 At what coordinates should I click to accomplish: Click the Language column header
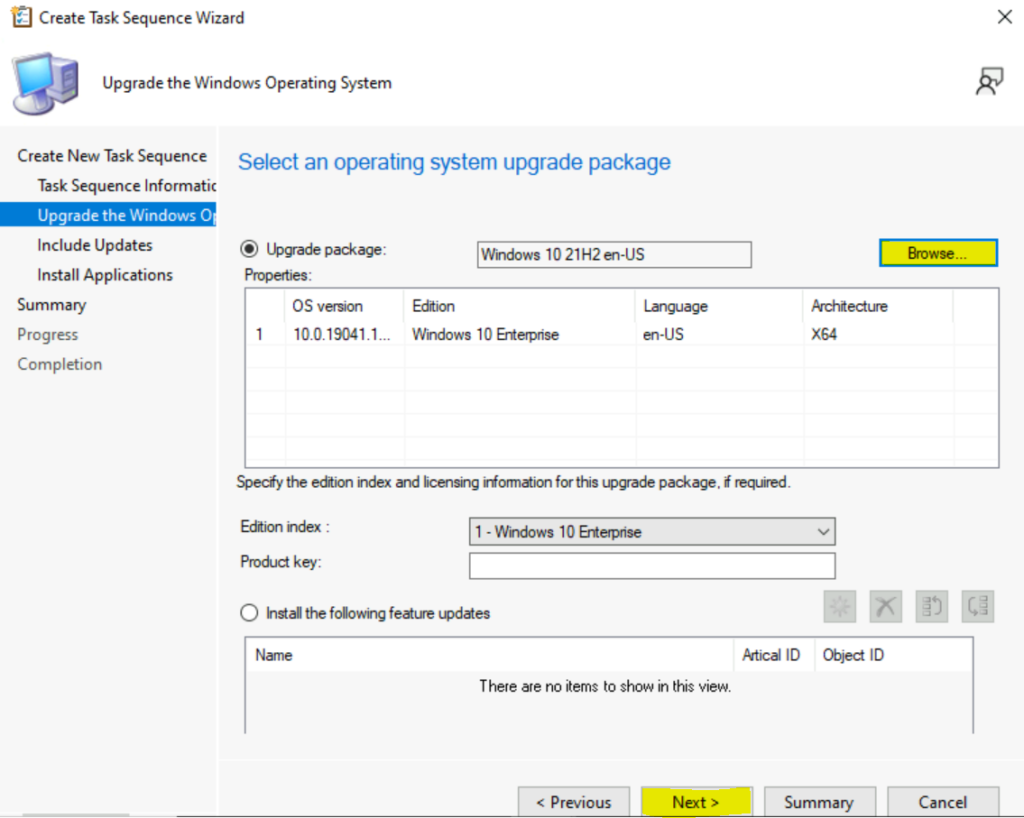tap(720, 306)
